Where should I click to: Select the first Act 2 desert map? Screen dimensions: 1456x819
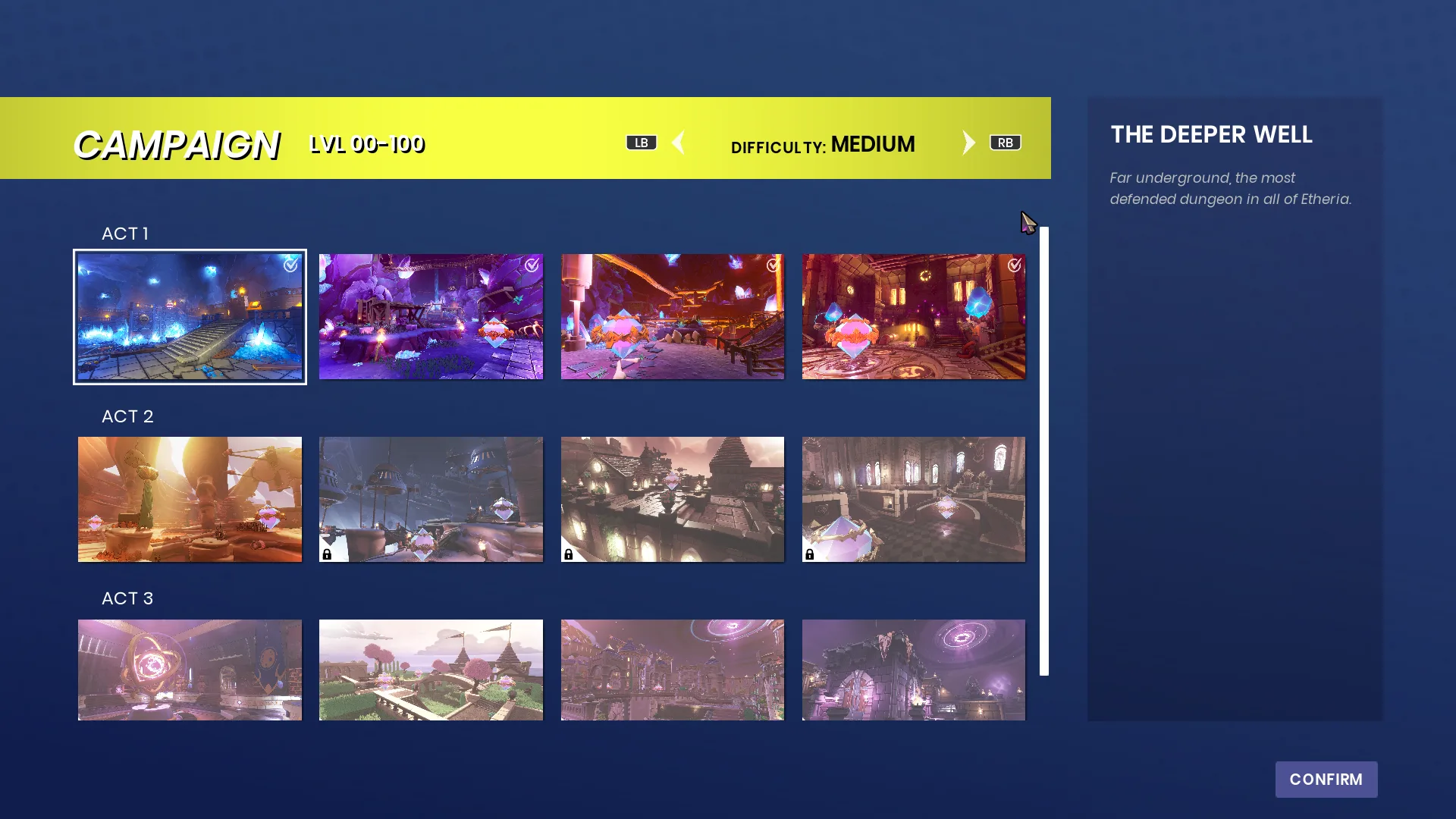point(190,499)
